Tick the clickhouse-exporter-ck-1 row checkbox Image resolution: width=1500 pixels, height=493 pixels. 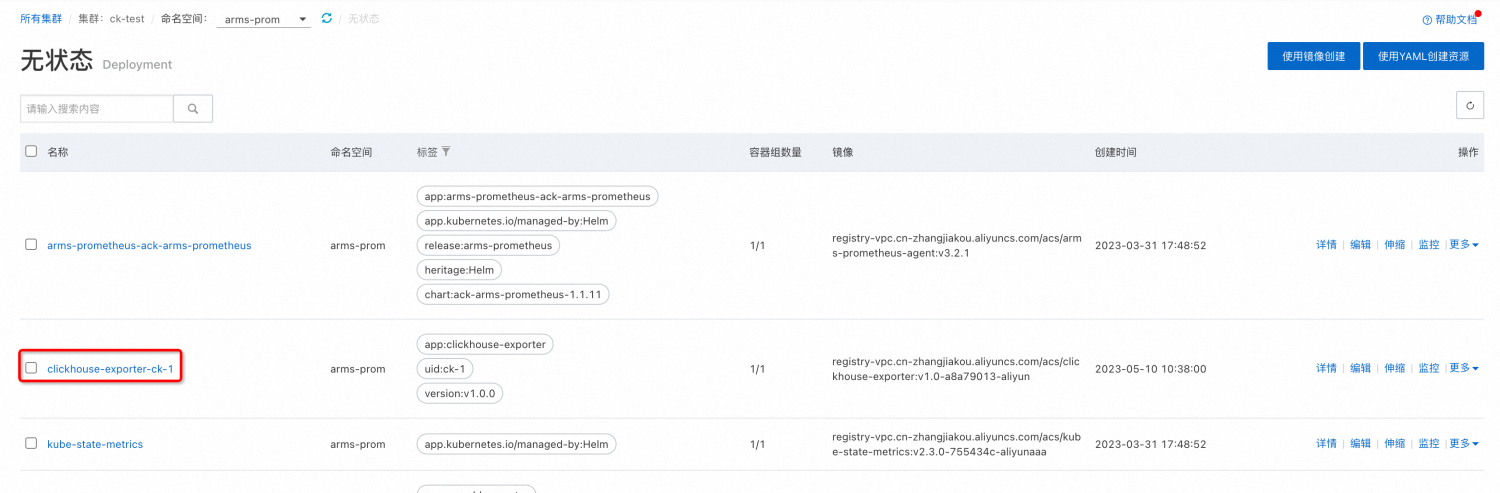pos(31,368)
